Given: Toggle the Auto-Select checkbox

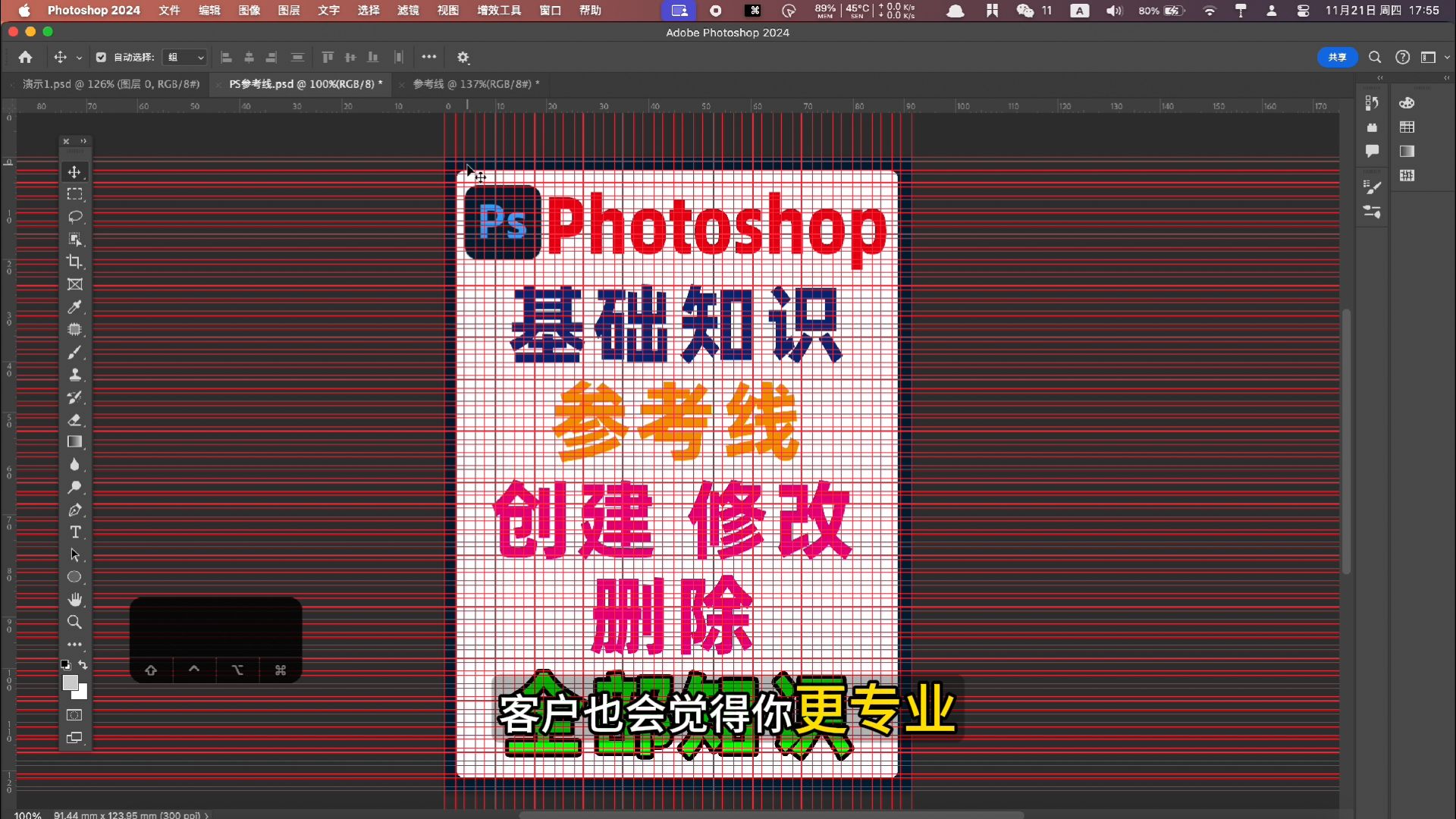Looking at the screenshot, I should [101, 57].
